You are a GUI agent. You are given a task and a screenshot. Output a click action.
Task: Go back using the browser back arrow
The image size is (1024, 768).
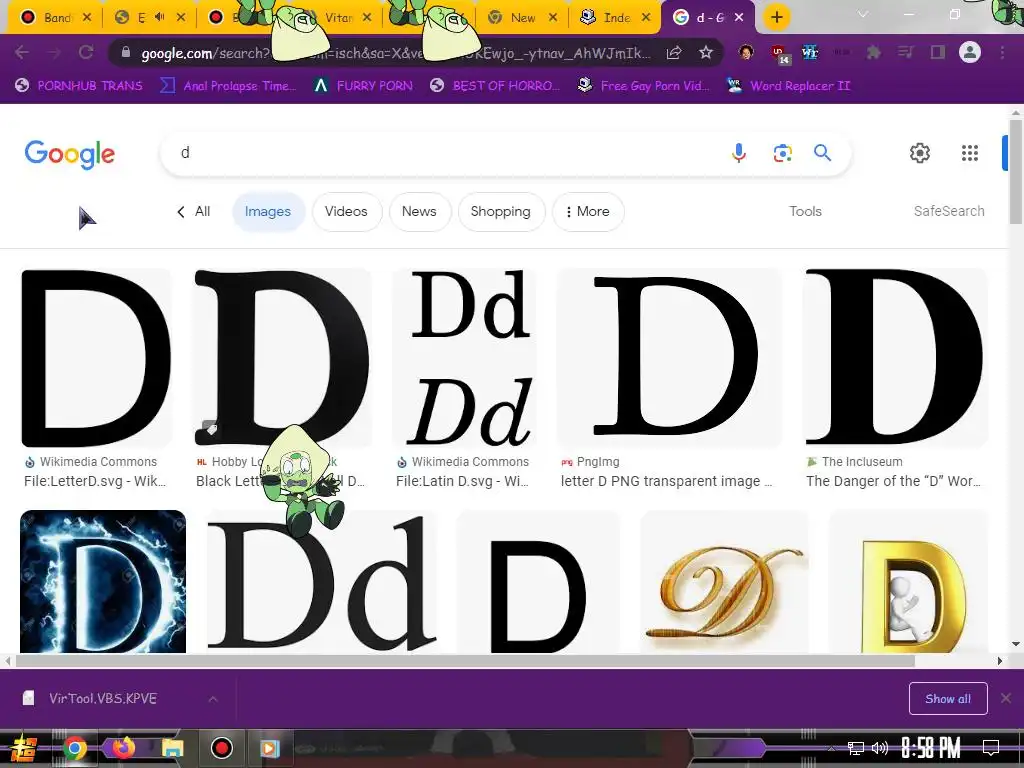[22, 52]
